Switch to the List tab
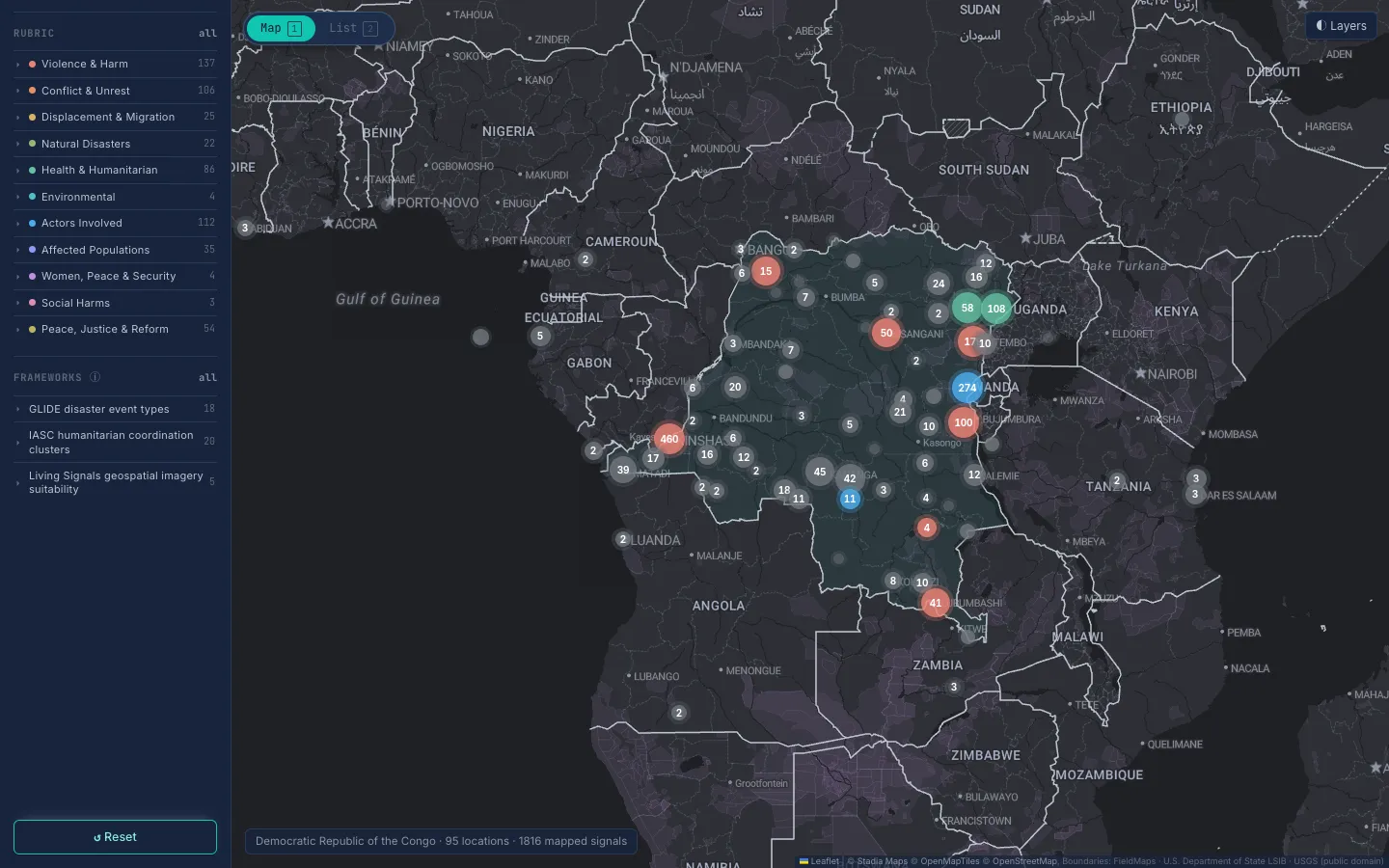 pyautogui.click(x=353, y=28)
